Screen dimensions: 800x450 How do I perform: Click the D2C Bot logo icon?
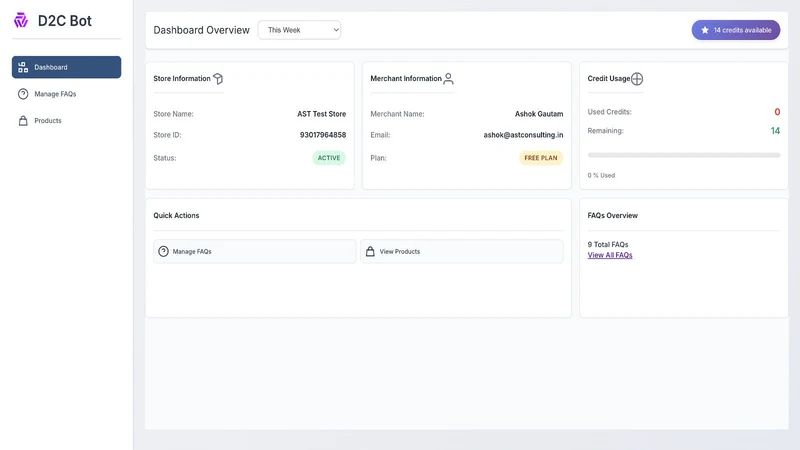point(21,20)
